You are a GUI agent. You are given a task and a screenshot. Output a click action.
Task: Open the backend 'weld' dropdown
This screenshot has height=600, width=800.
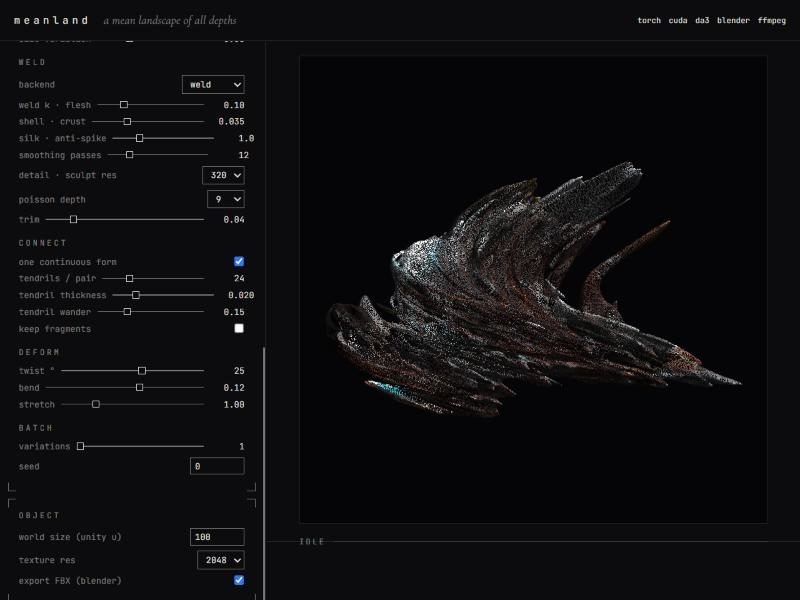[x=213, y=85]
